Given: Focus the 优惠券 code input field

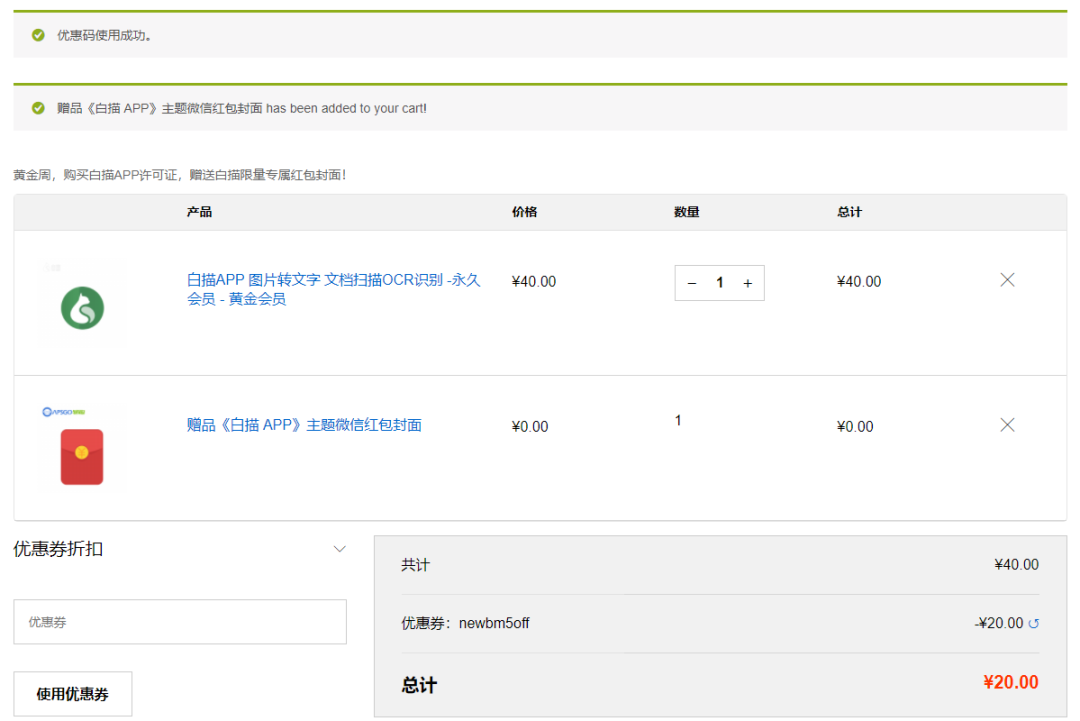Looking at the screenshot, I should click(180, 622).
